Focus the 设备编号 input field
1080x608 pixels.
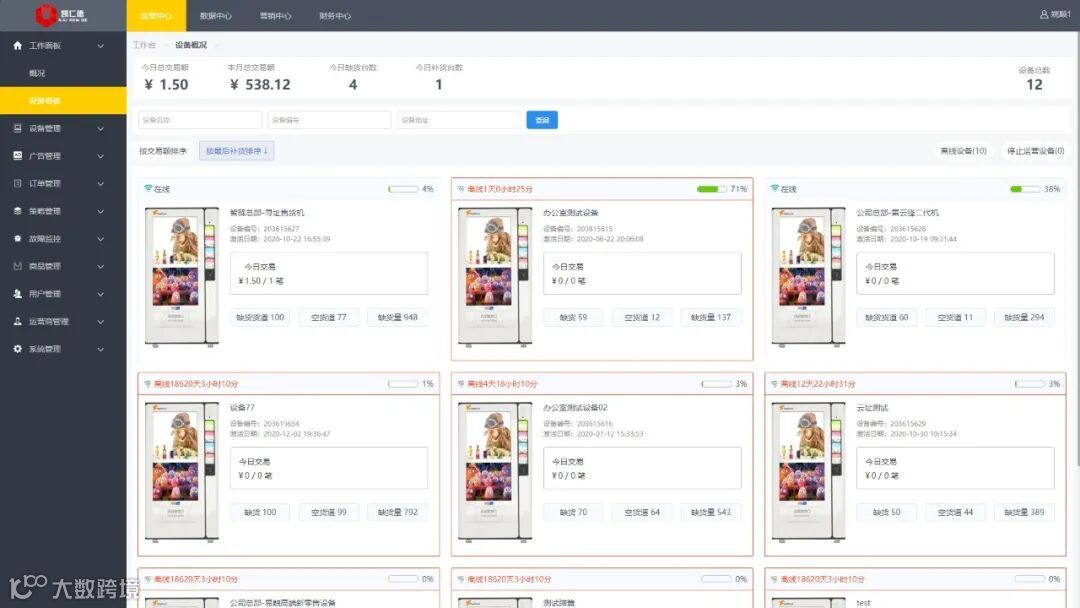pos(329,120)
